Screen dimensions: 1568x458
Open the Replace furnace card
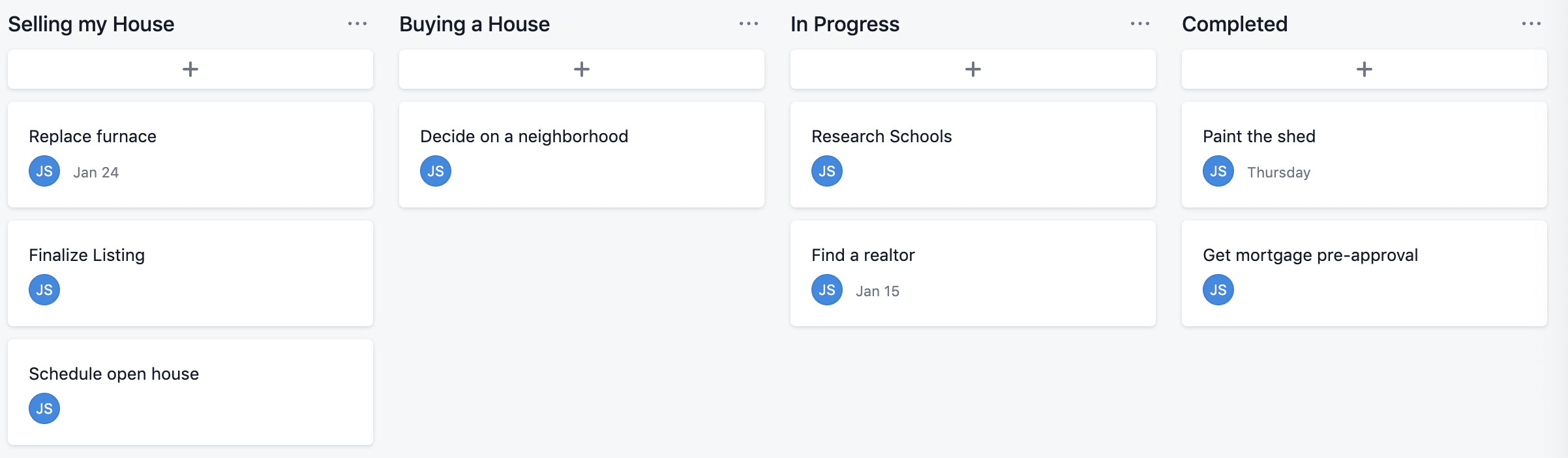(x=92, y=136)
